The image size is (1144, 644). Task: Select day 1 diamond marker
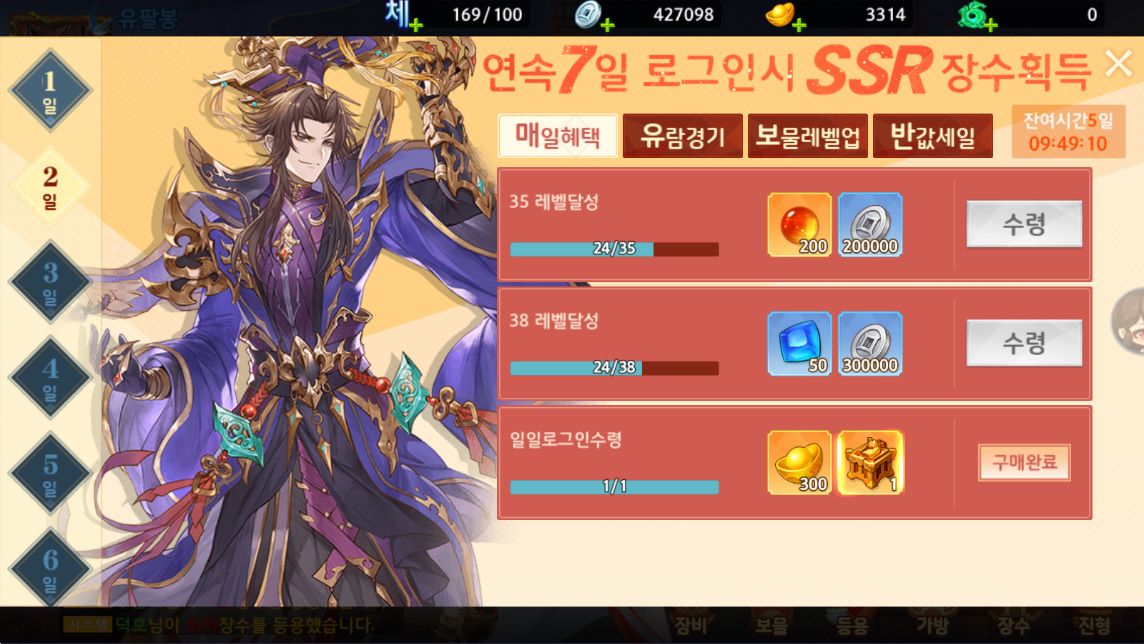50,90
